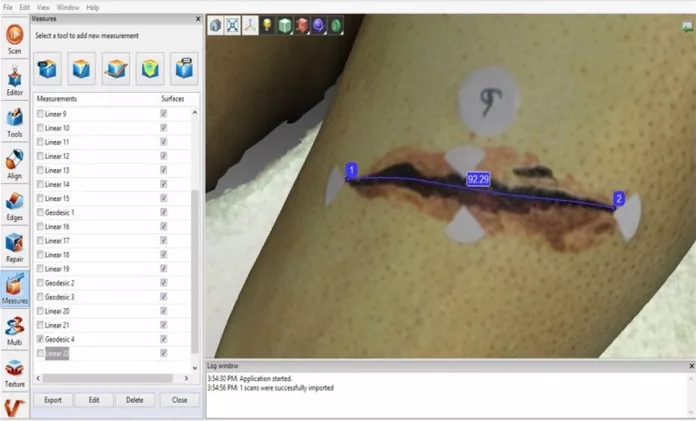Switch to the Texture module

(x=14, y=370)
